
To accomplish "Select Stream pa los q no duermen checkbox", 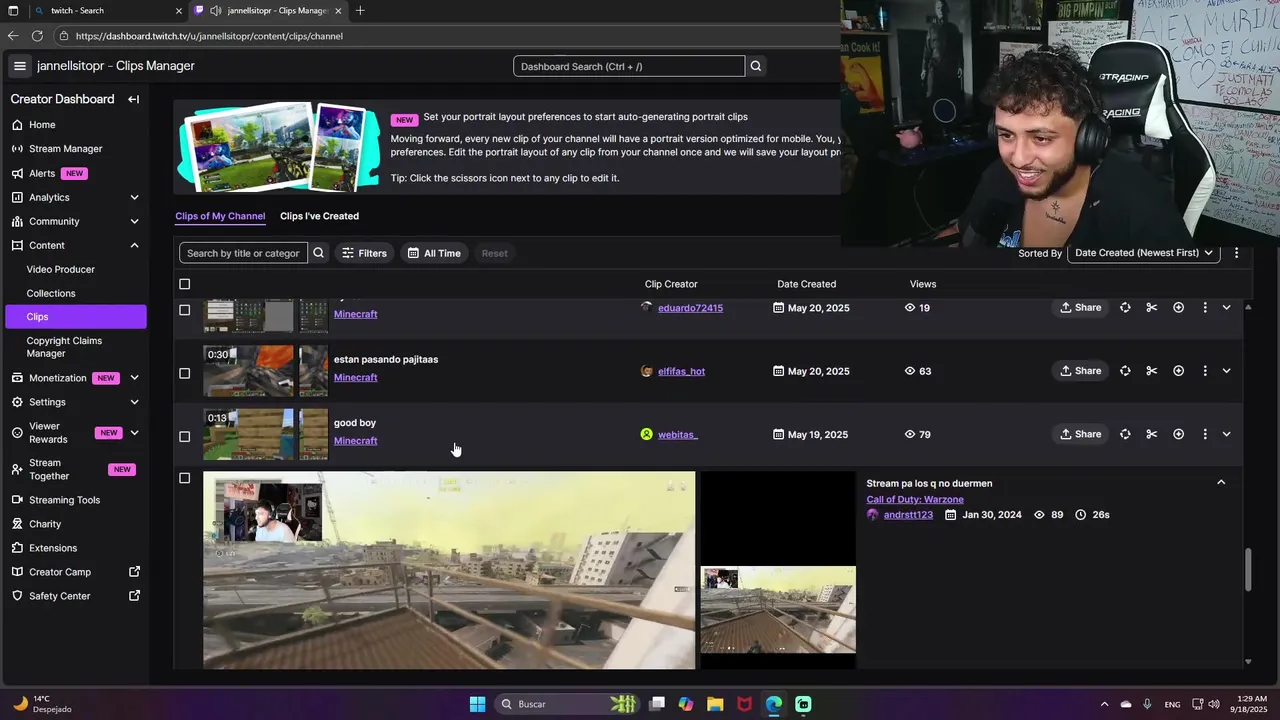I will [x=184, y=478].
